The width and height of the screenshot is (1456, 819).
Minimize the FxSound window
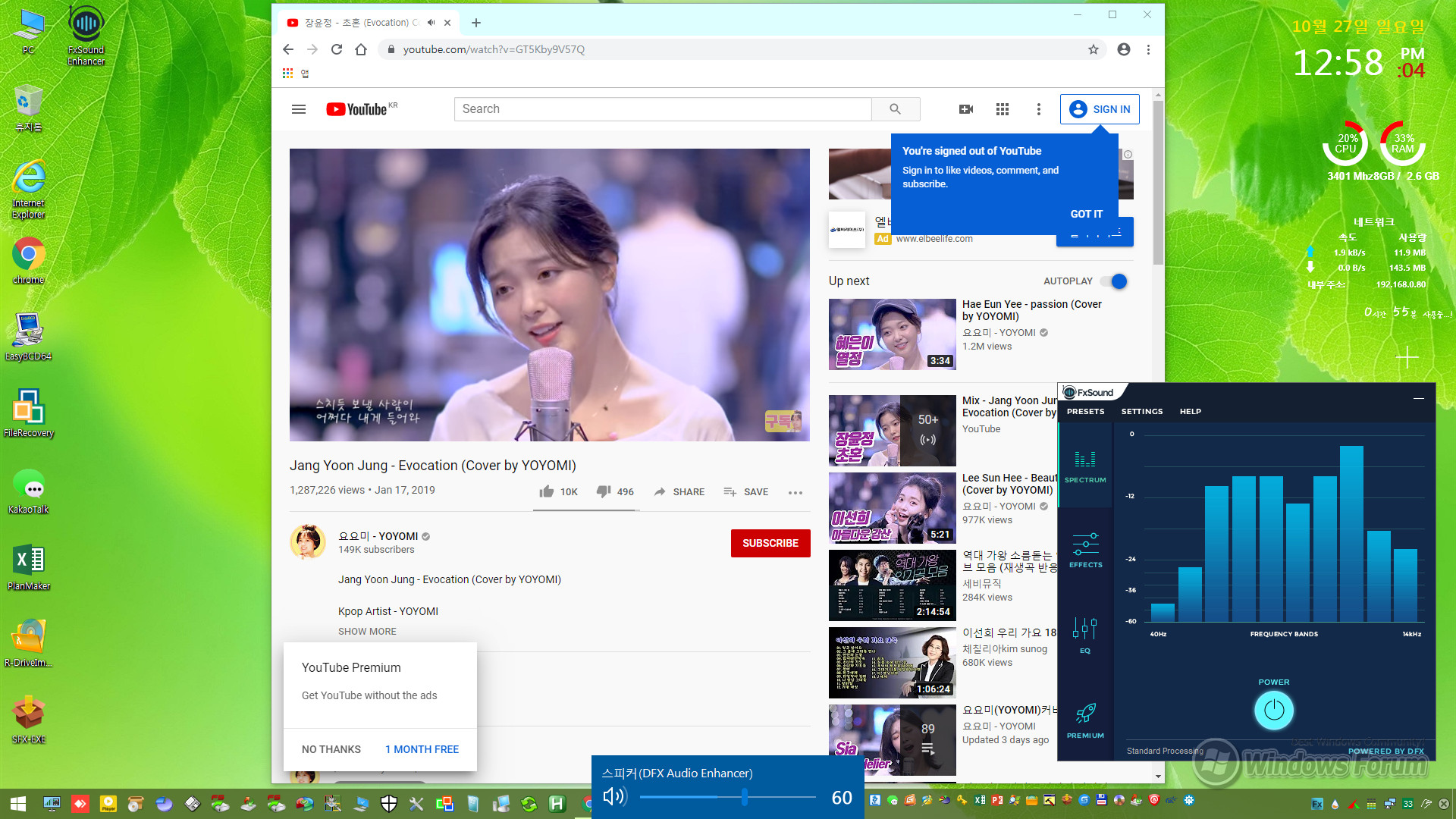point(1418,397)
